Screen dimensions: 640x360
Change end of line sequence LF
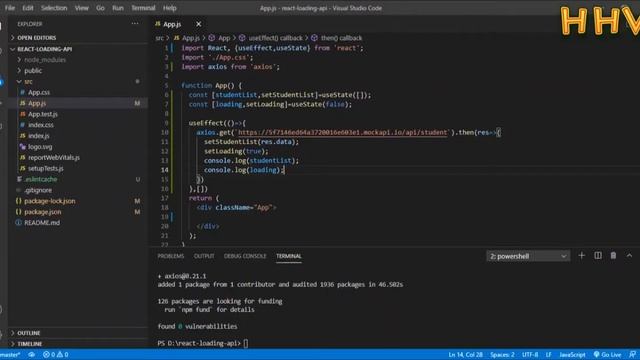[x=549, y=355]
